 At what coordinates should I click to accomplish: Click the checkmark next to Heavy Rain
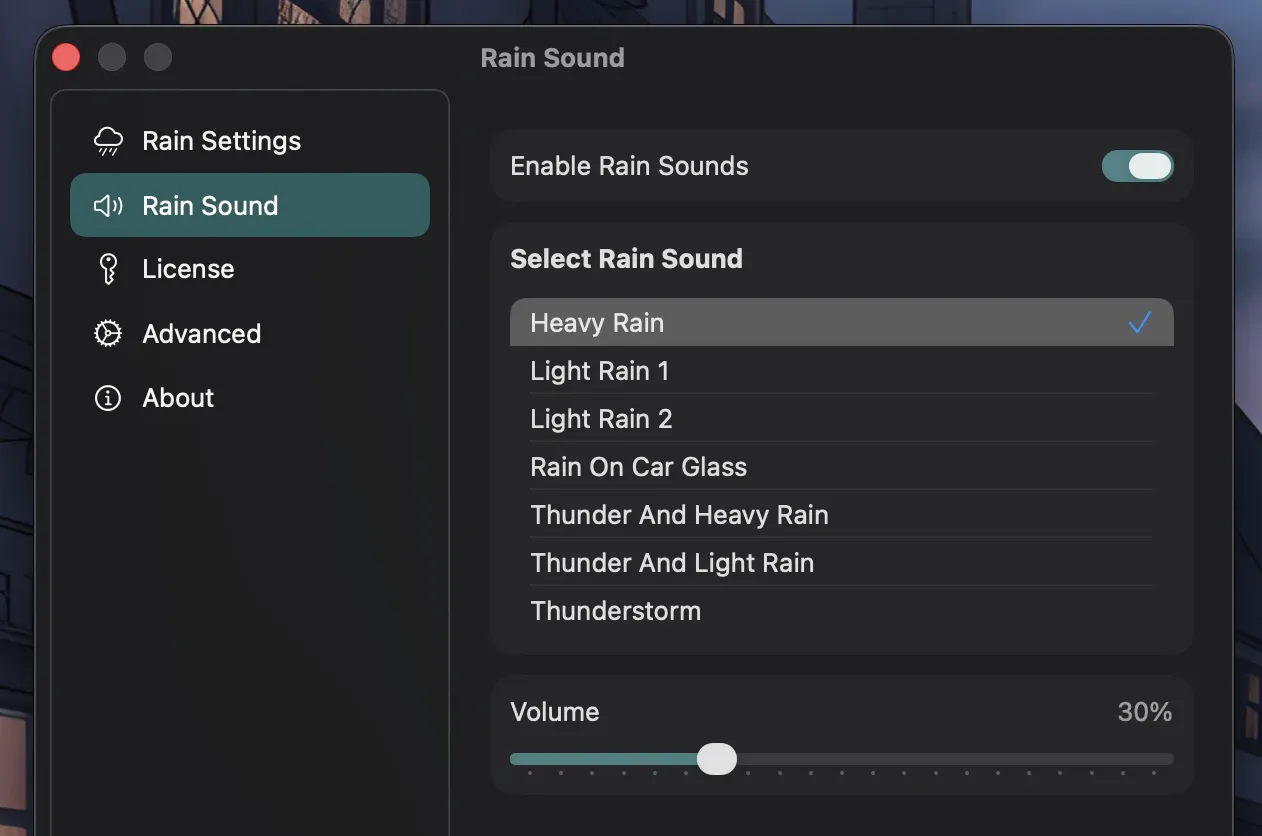(x=1140, y=322)
